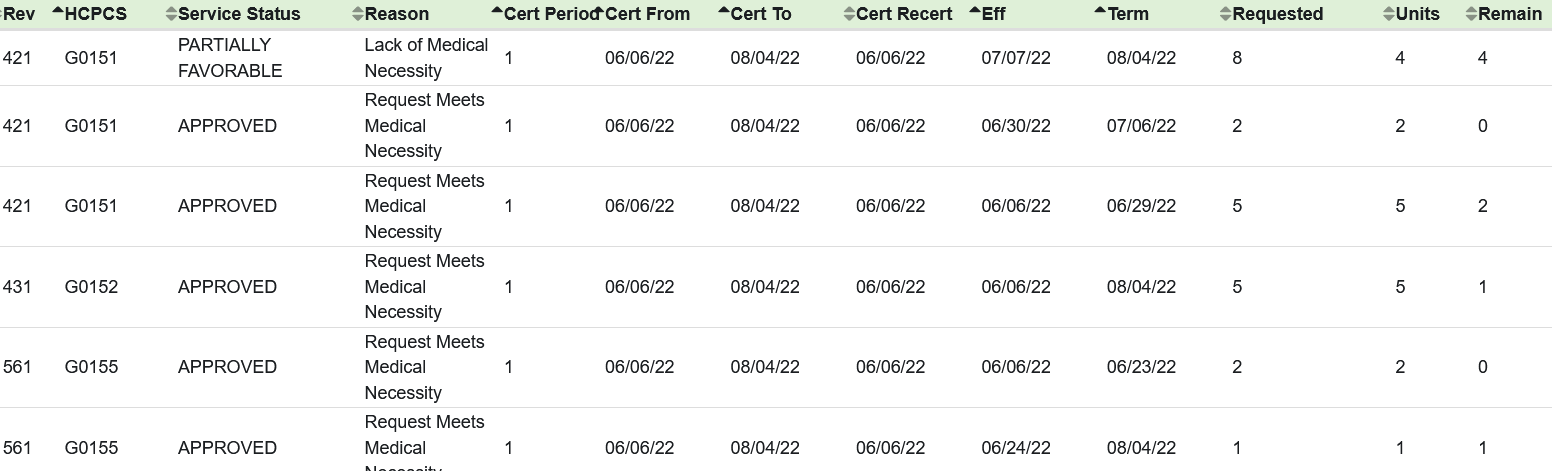Screen dimensions: 1552x471
Task: Click the sort arrow icon beside Eff
Action: coord(975,11)
